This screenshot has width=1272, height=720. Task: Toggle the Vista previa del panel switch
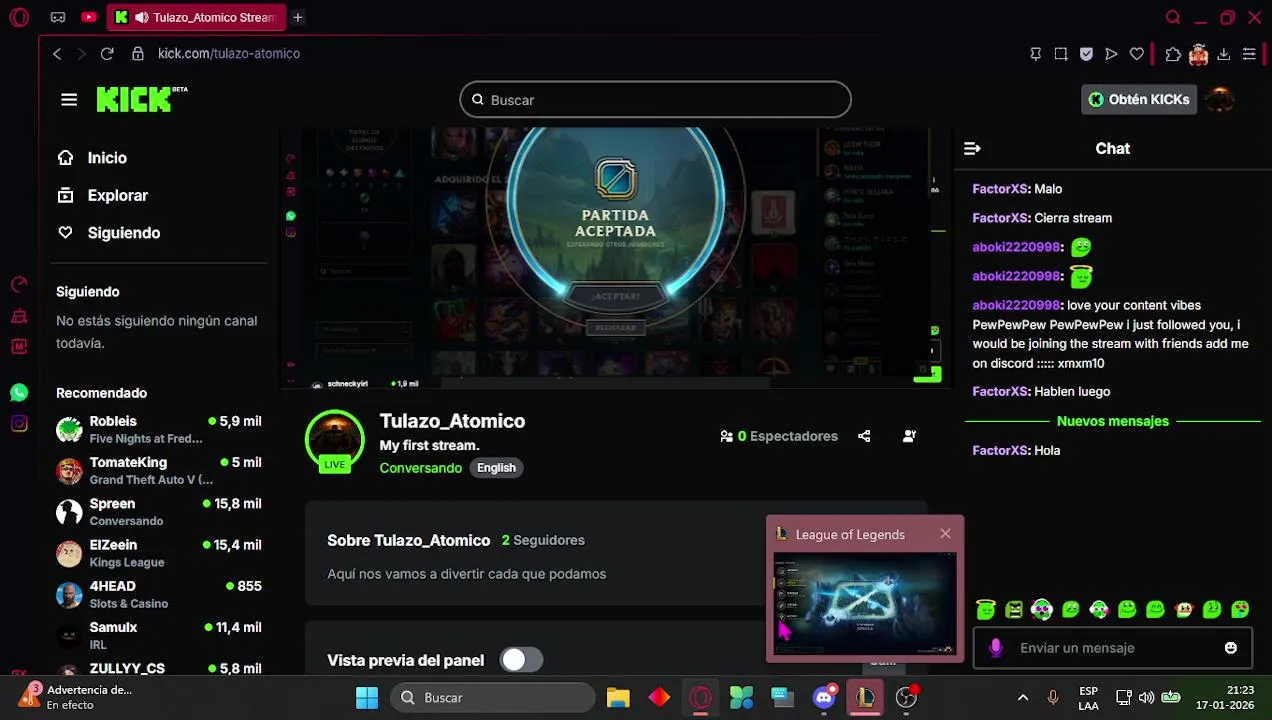pos(521,660)
